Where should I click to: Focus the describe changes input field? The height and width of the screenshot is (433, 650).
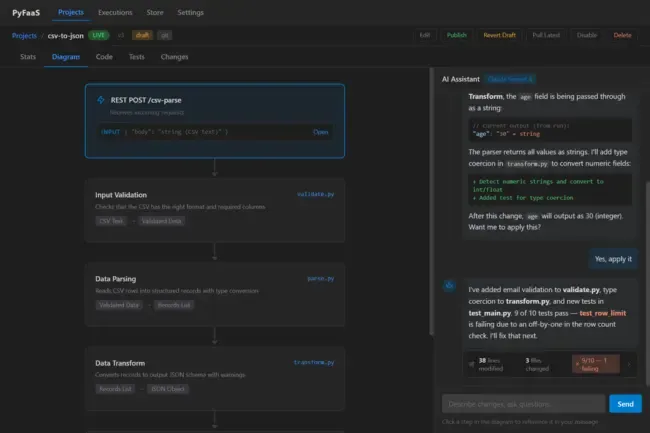(522, 404)
